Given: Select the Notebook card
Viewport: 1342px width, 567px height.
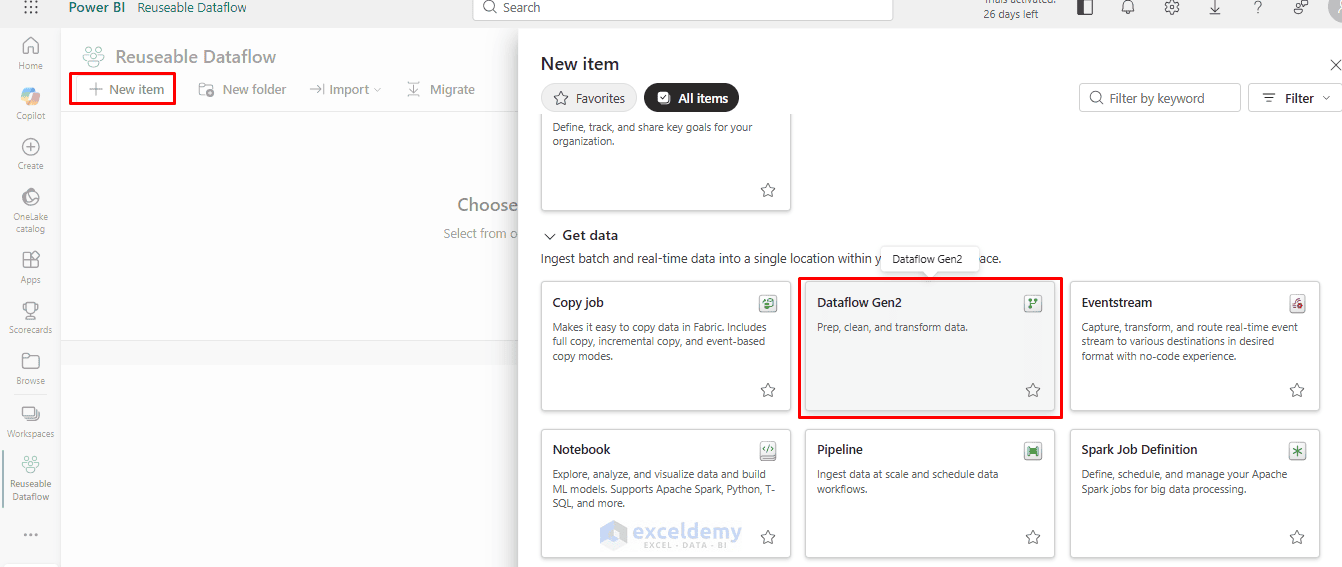Looking at the screenshot, I should (666, 493).
